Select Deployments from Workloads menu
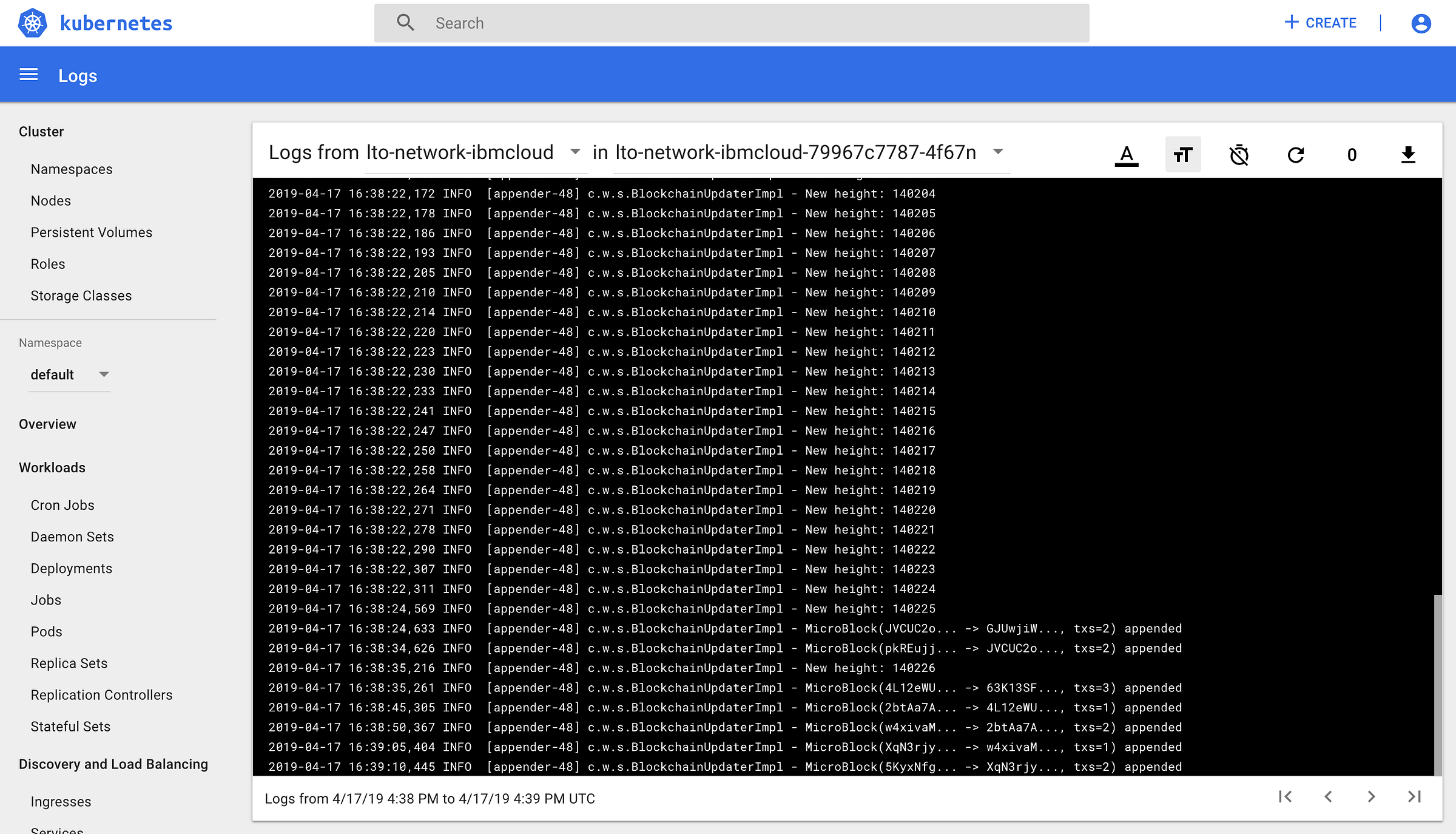 coord(72,568)
